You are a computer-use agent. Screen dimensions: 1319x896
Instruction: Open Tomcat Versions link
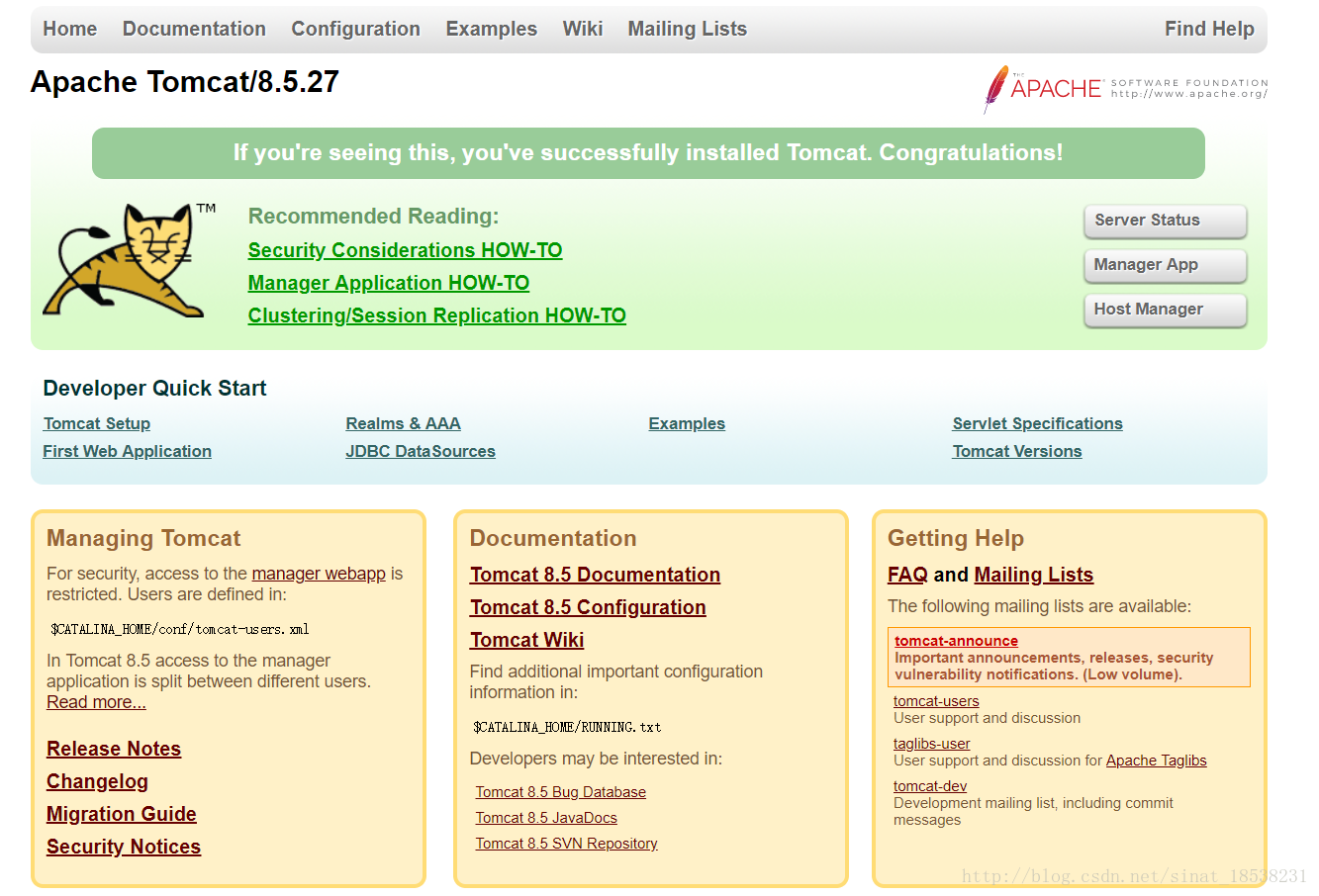tap(1016, 451)
